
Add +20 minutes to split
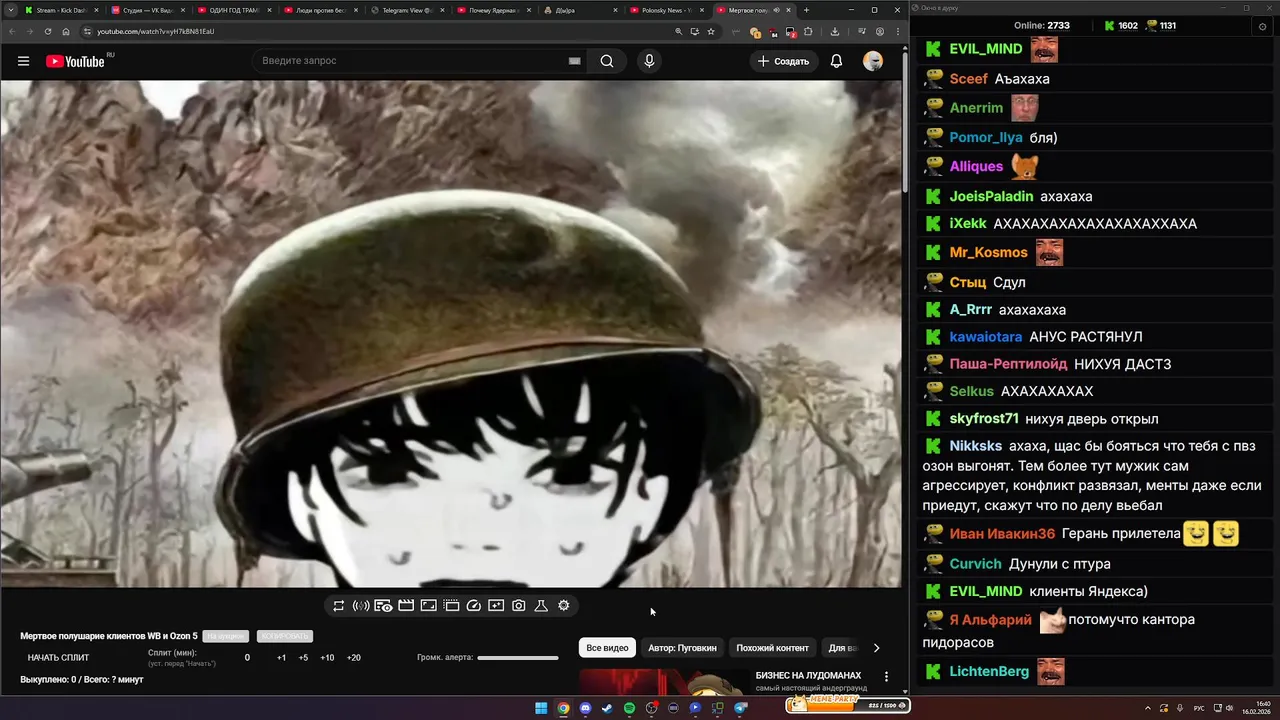(x=353, y=658)
